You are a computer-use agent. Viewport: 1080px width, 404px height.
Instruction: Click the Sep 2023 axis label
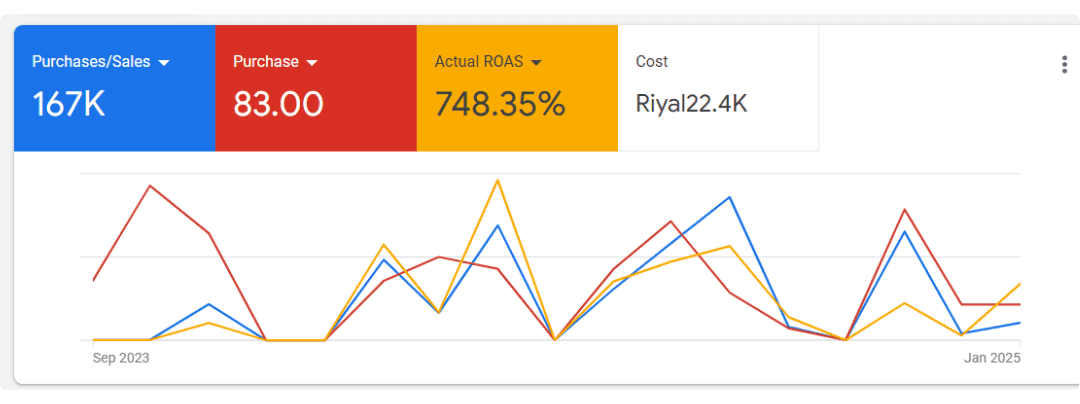121,359
